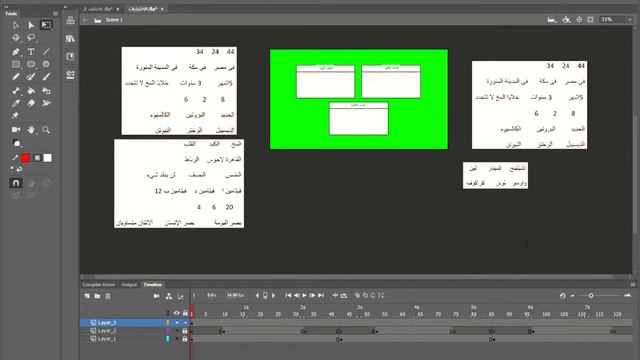Click the red stroke color swatch
The image size is (640, 360).
pos(25,158)
